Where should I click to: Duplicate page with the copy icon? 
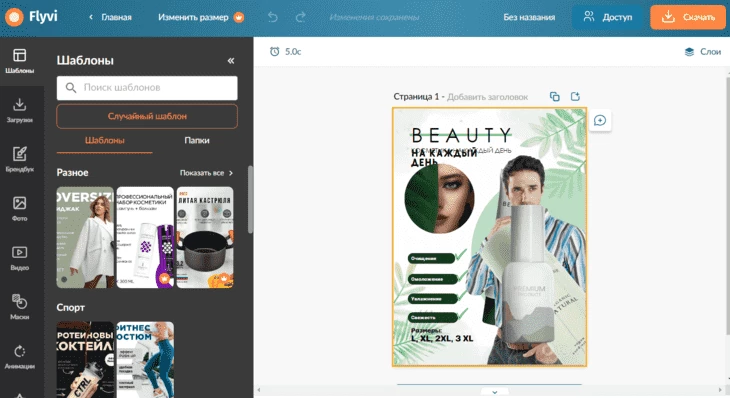pos(554,96)
